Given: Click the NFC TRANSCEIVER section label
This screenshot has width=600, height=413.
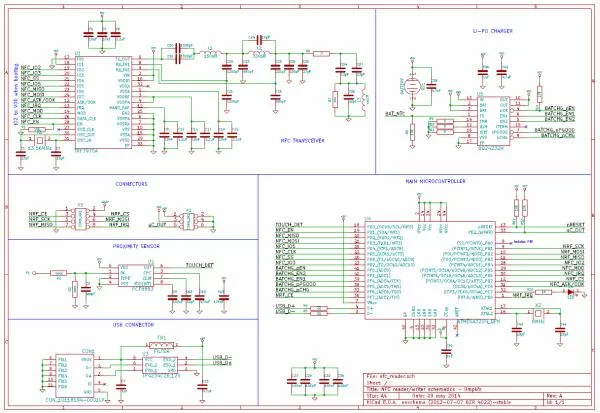Looking at the screenshot, I should 300,142.
